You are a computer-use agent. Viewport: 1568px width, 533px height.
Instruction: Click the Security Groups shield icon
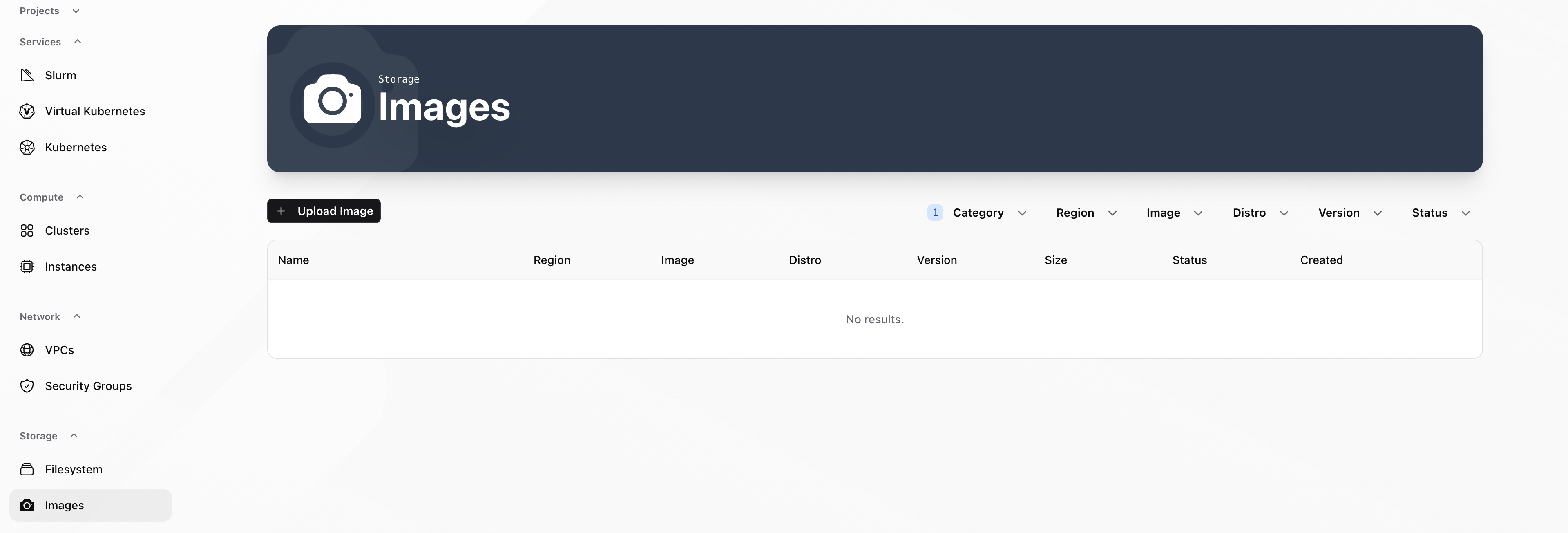tap(27, 386)
